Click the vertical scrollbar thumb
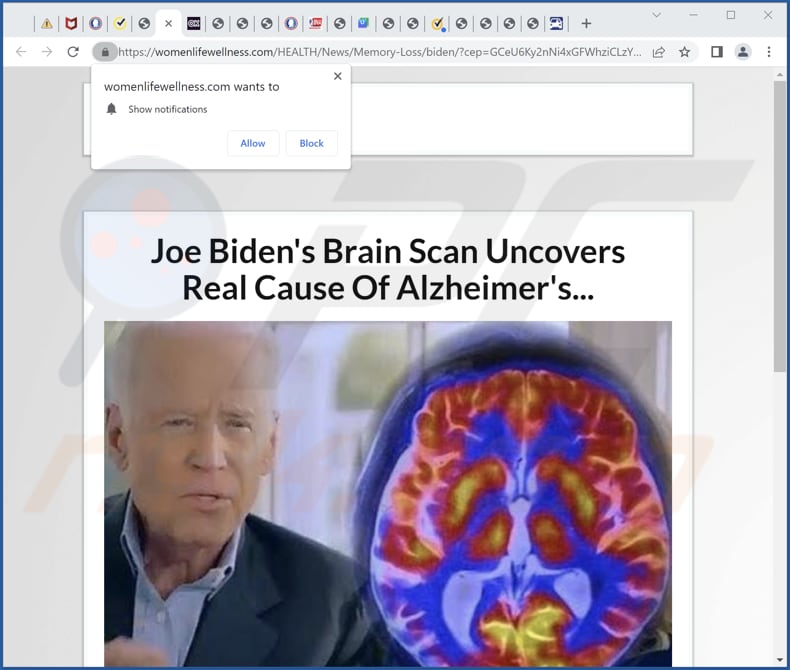 (x=780, y=227)
